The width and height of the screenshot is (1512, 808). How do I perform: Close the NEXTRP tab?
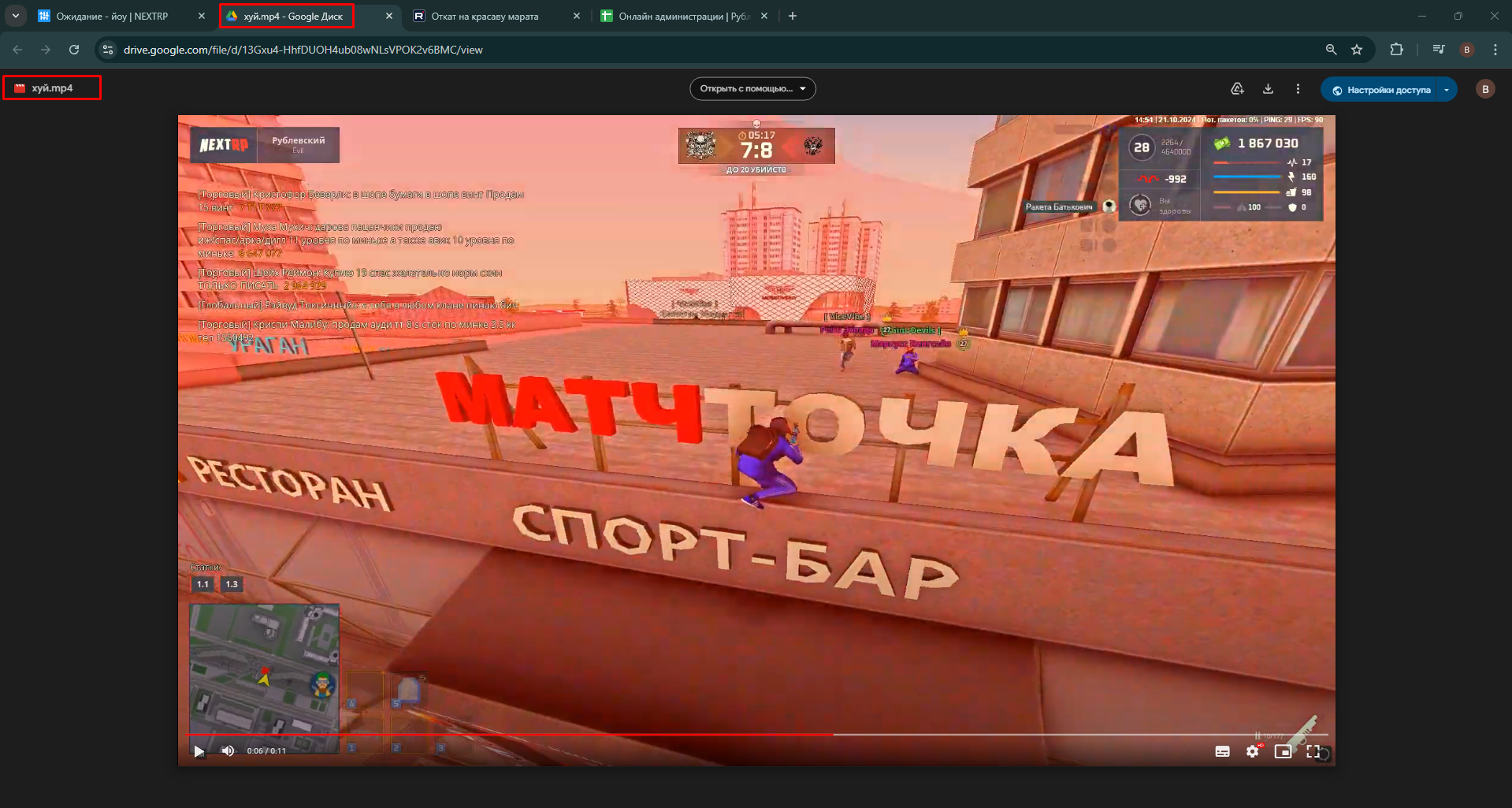[202, 16]
